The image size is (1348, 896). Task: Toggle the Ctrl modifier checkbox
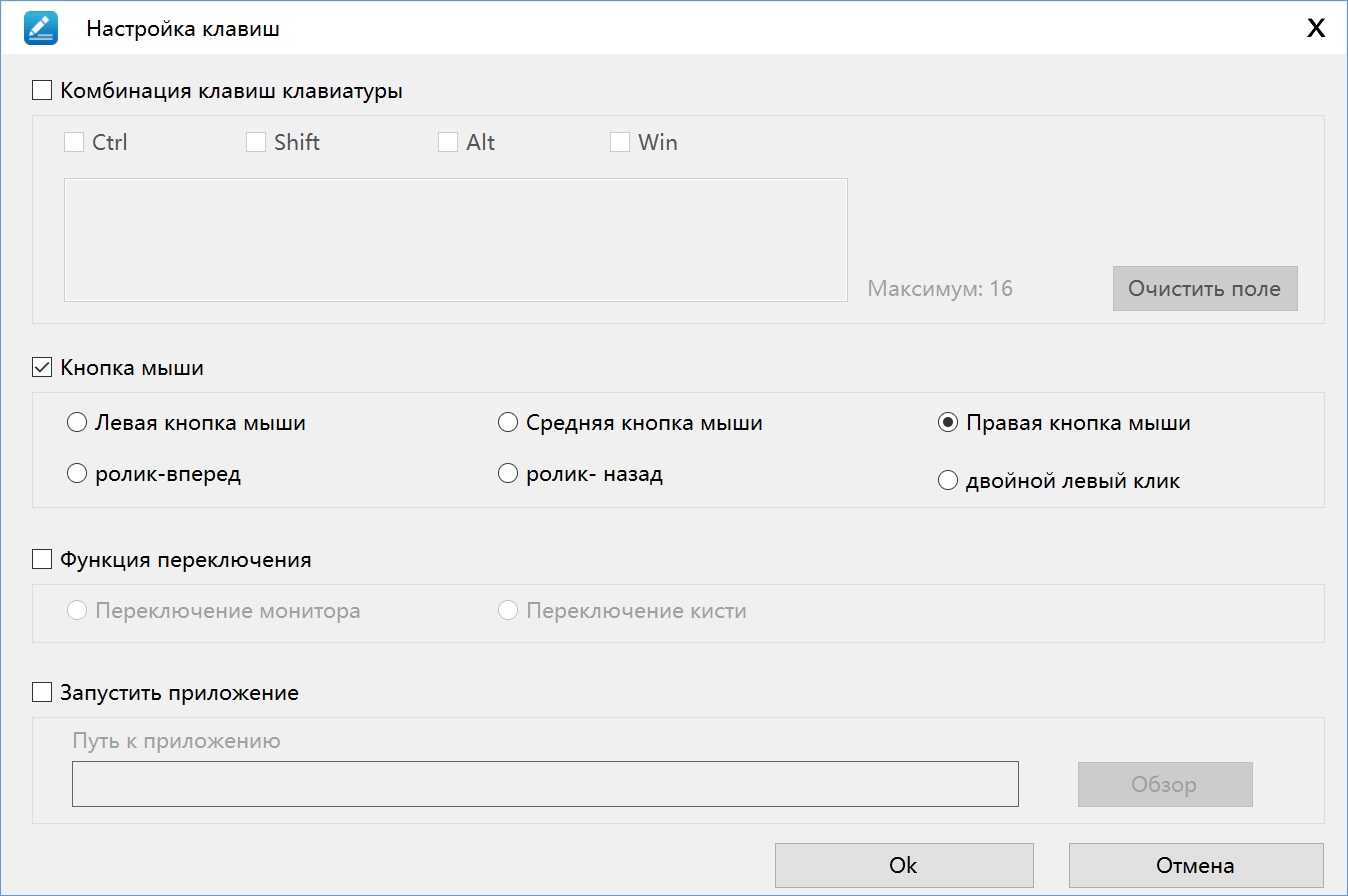pos(74,143)
